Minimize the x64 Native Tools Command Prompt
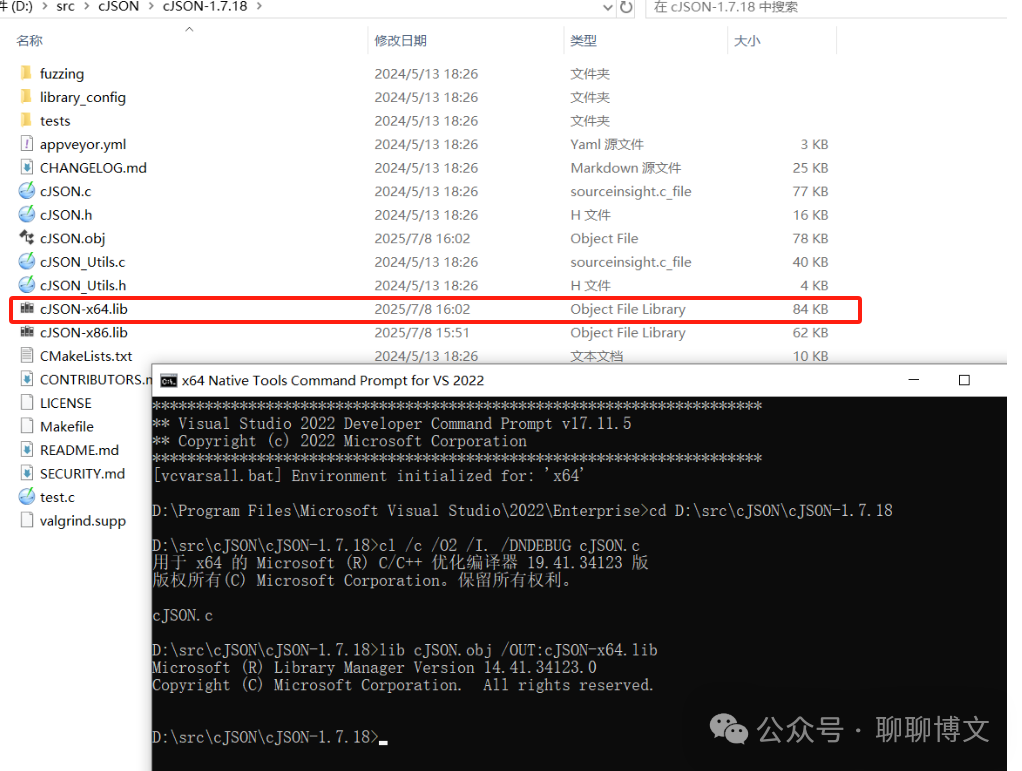Viewport: 1022px width, 771px height. point(914,379)
